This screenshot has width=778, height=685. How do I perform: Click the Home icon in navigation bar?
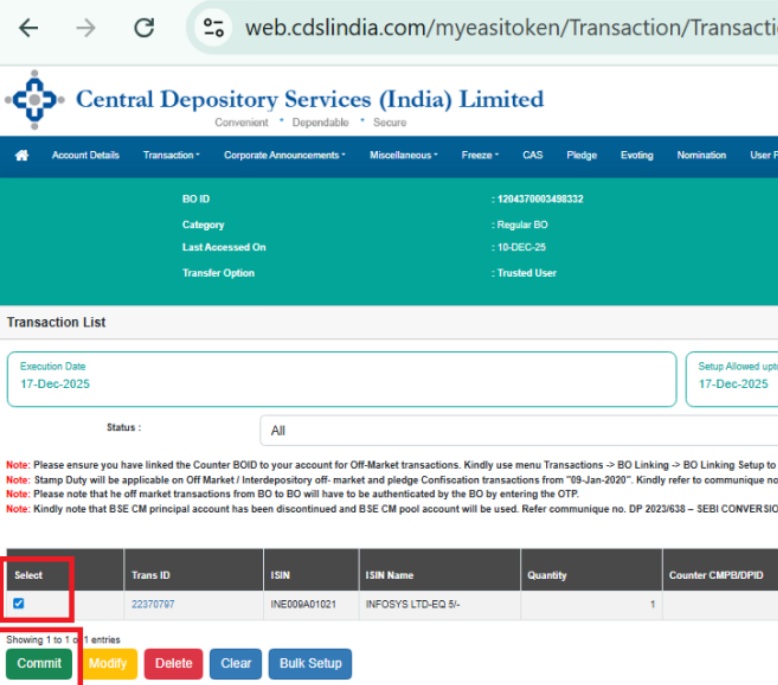pos(21,155)
